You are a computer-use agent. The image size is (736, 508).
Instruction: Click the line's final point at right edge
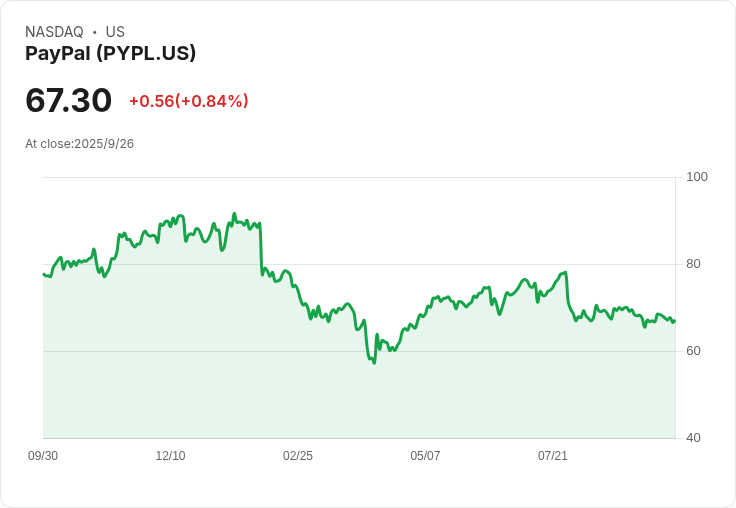(x=675, y=321)
